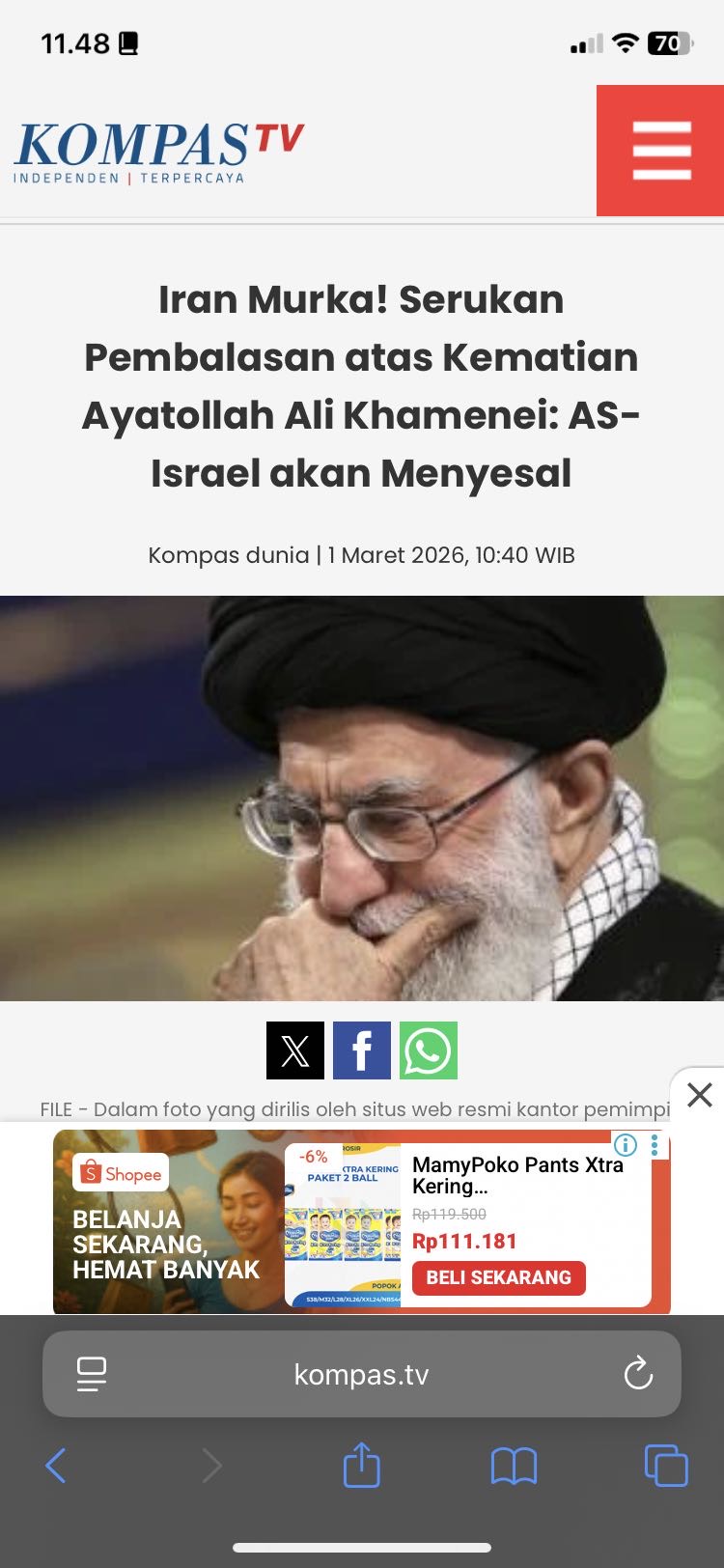Tap the kompas.tv address field

point(362,1374)
